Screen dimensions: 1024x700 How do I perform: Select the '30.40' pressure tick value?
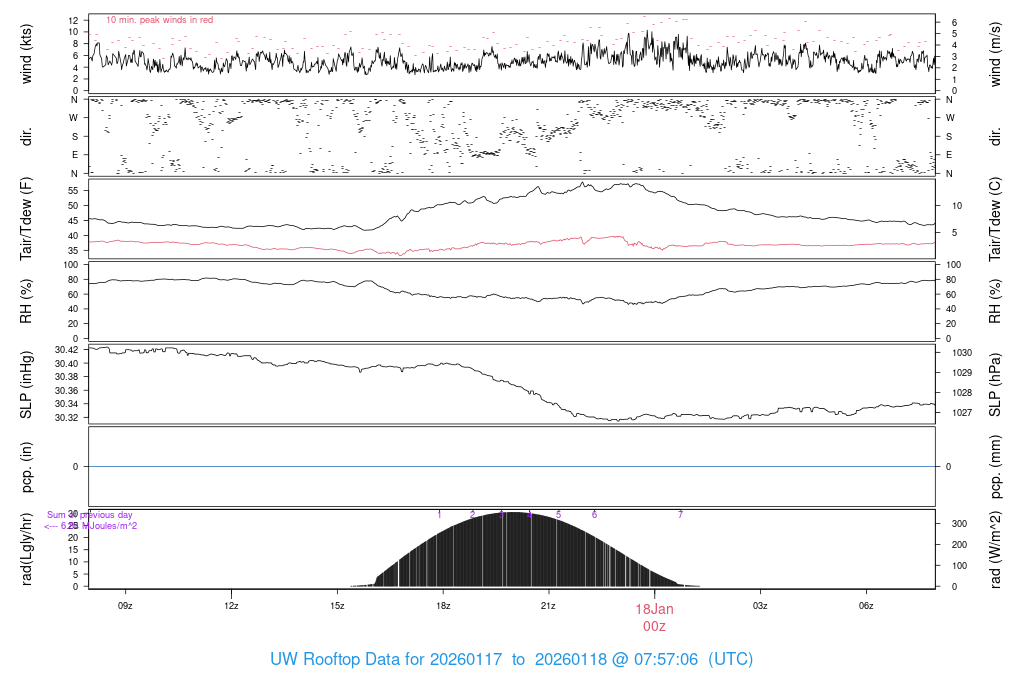[x=67, y=364]
